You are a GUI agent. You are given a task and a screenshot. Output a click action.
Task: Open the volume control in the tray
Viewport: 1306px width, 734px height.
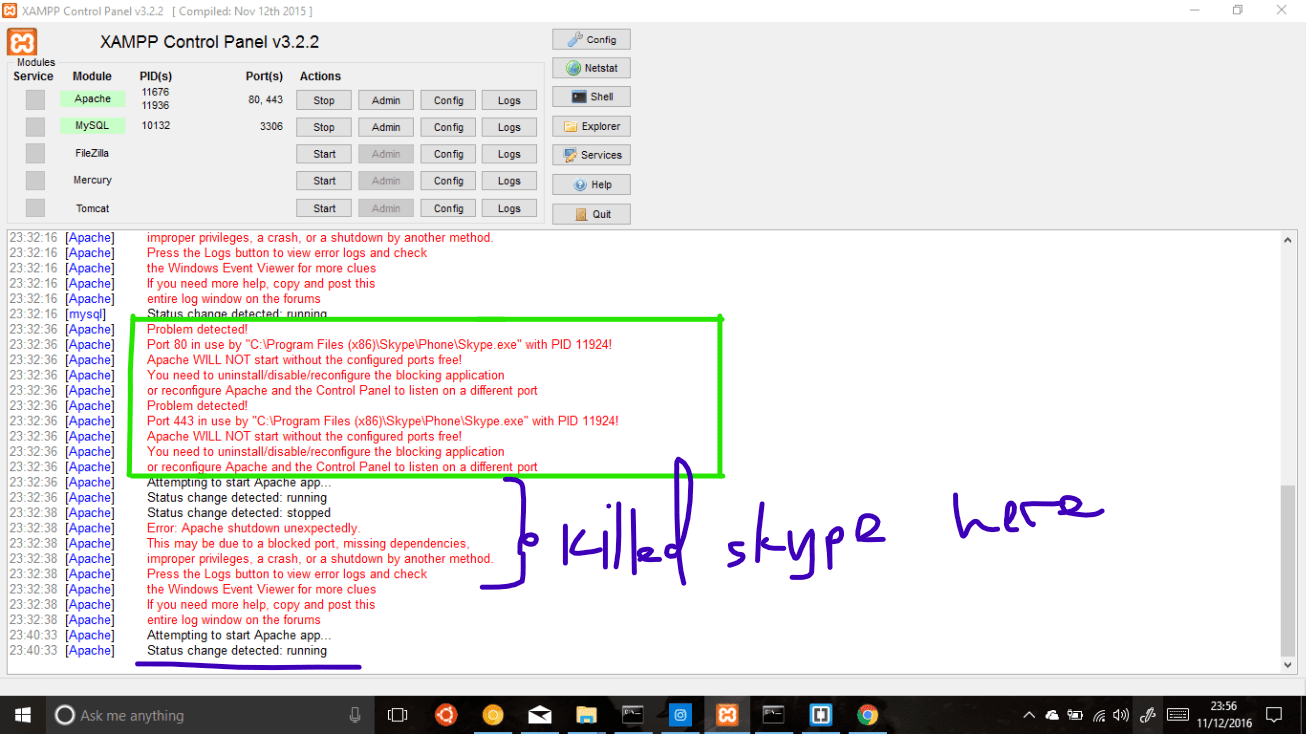pyautogui.click(x=1122, y=715)
